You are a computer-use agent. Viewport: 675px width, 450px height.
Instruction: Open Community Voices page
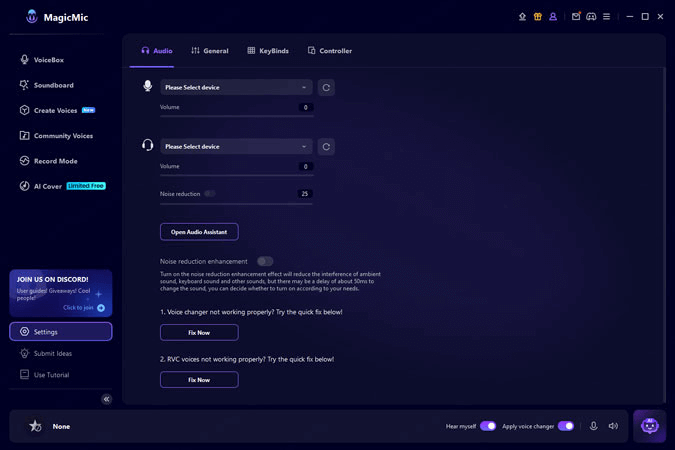(56, 136)
